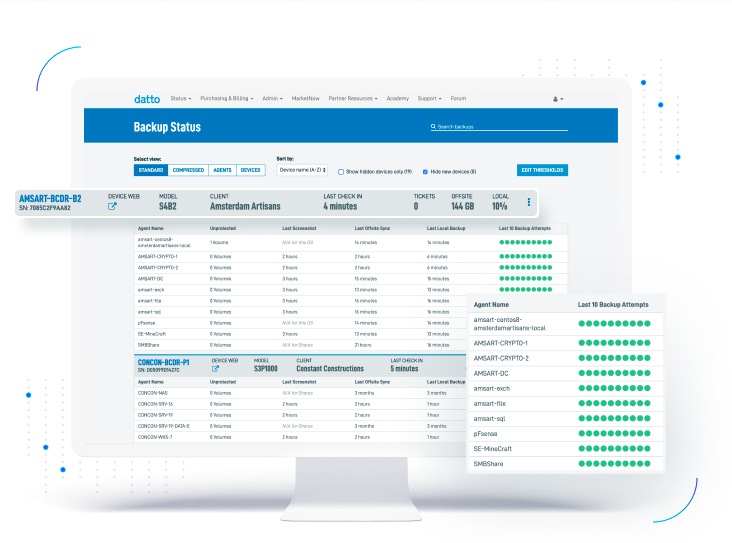The width and height of the screenshot is (732, 543).
Task: Click SMBShare in the main agent table
Action: coord(148,345)
